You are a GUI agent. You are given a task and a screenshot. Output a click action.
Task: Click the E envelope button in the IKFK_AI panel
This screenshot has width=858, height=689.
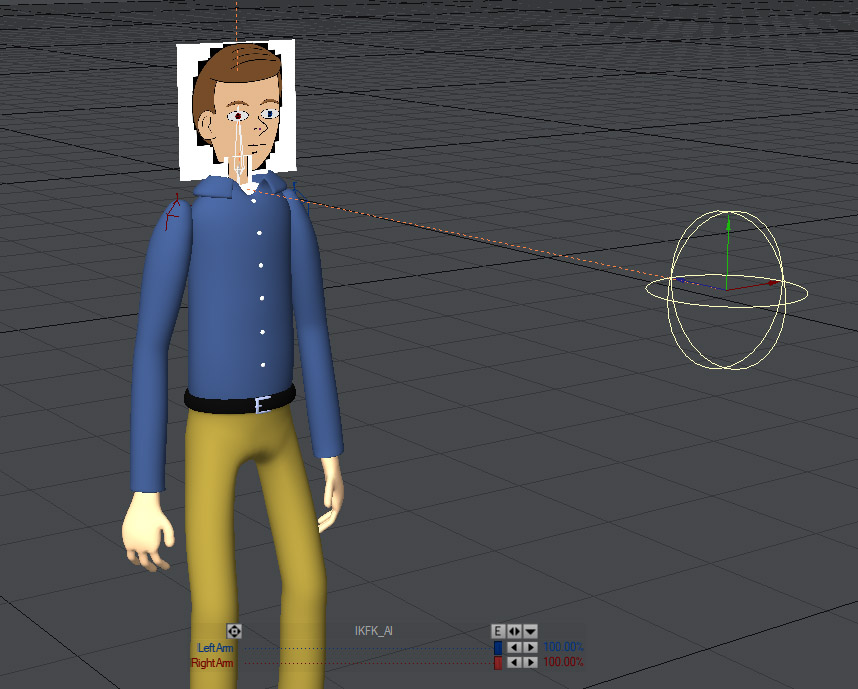point(497,632)
